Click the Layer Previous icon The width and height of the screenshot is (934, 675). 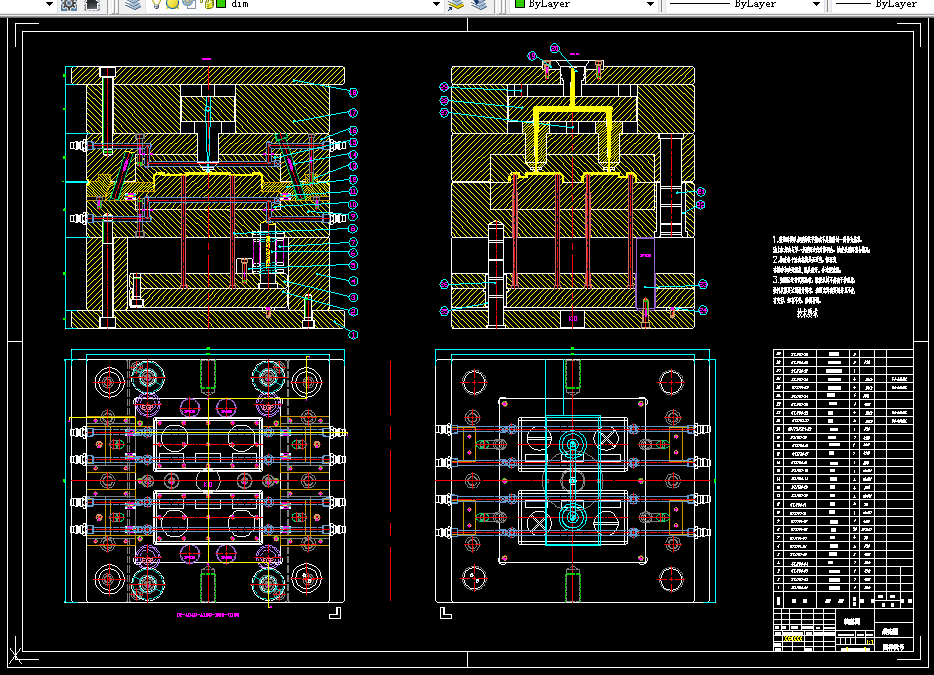click(480, 4)
